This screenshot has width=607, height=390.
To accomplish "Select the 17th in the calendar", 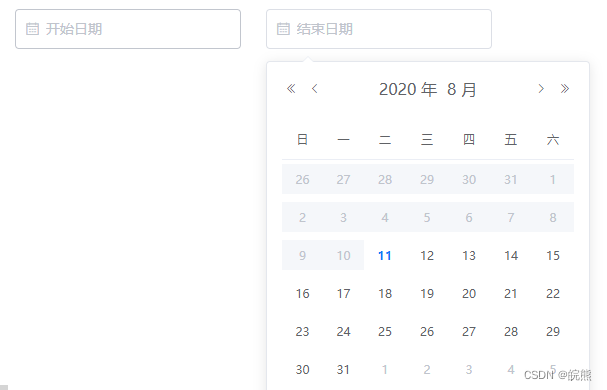I will [343, 294].
